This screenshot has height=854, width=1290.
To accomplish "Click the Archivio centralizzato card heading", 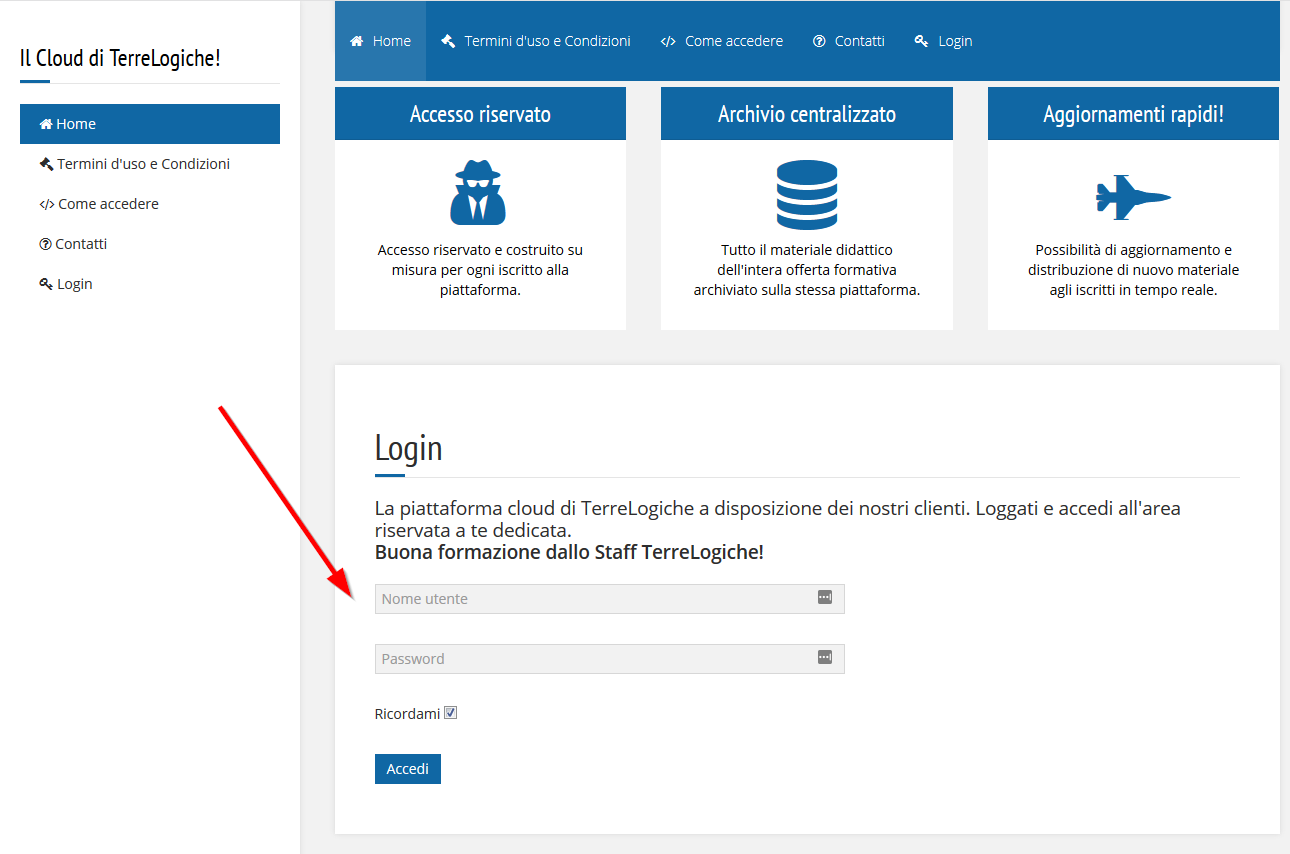I will [x=807, y=114].
